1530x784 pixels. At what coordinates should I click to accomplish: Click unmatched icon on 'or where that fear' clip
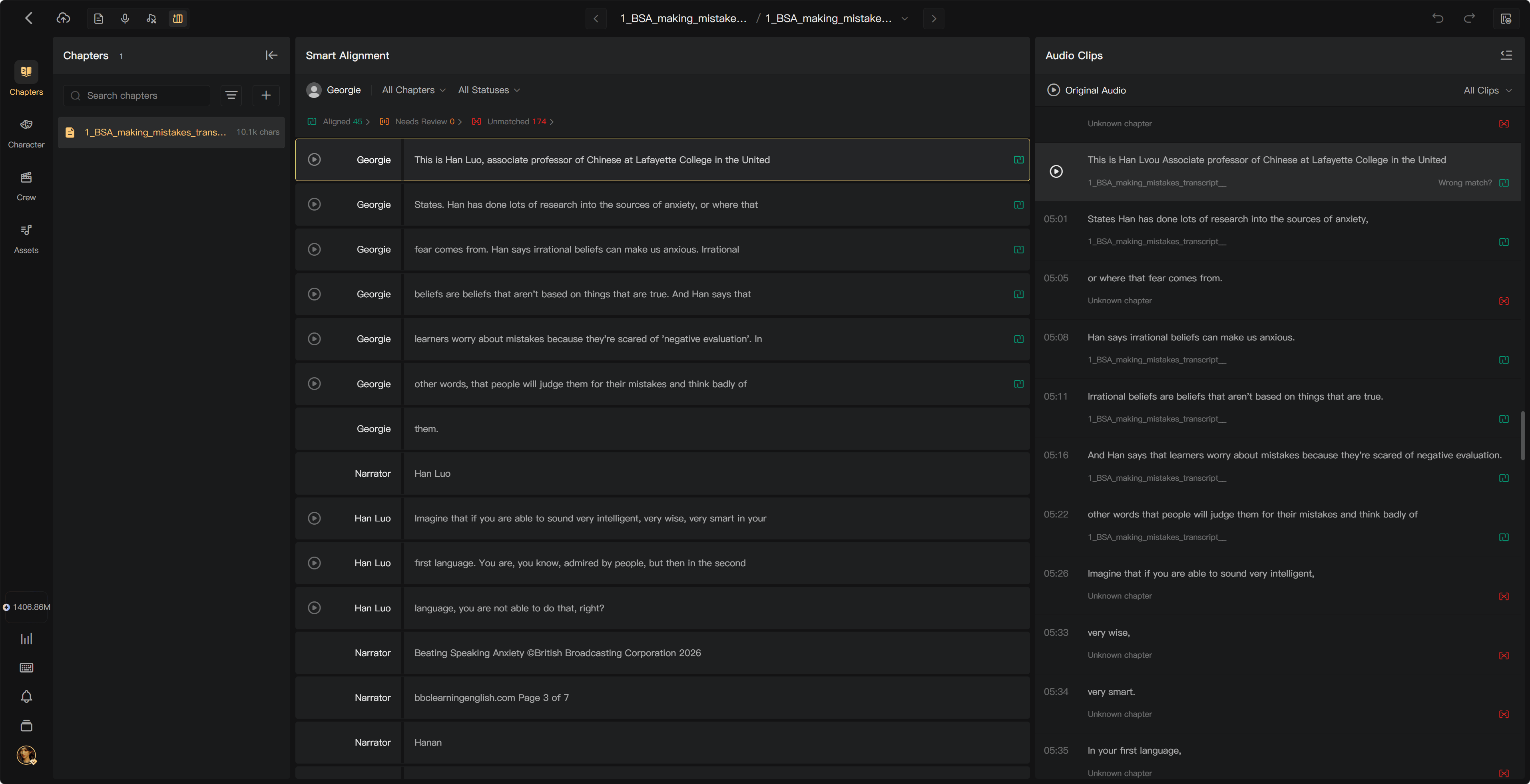[1504, 301]
